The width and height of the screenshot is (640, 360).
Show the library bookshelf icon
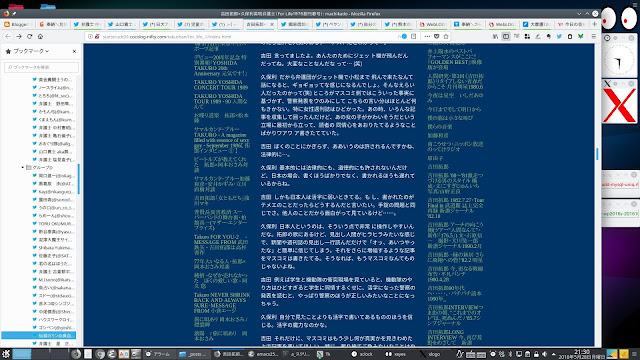tap(495, 36)
